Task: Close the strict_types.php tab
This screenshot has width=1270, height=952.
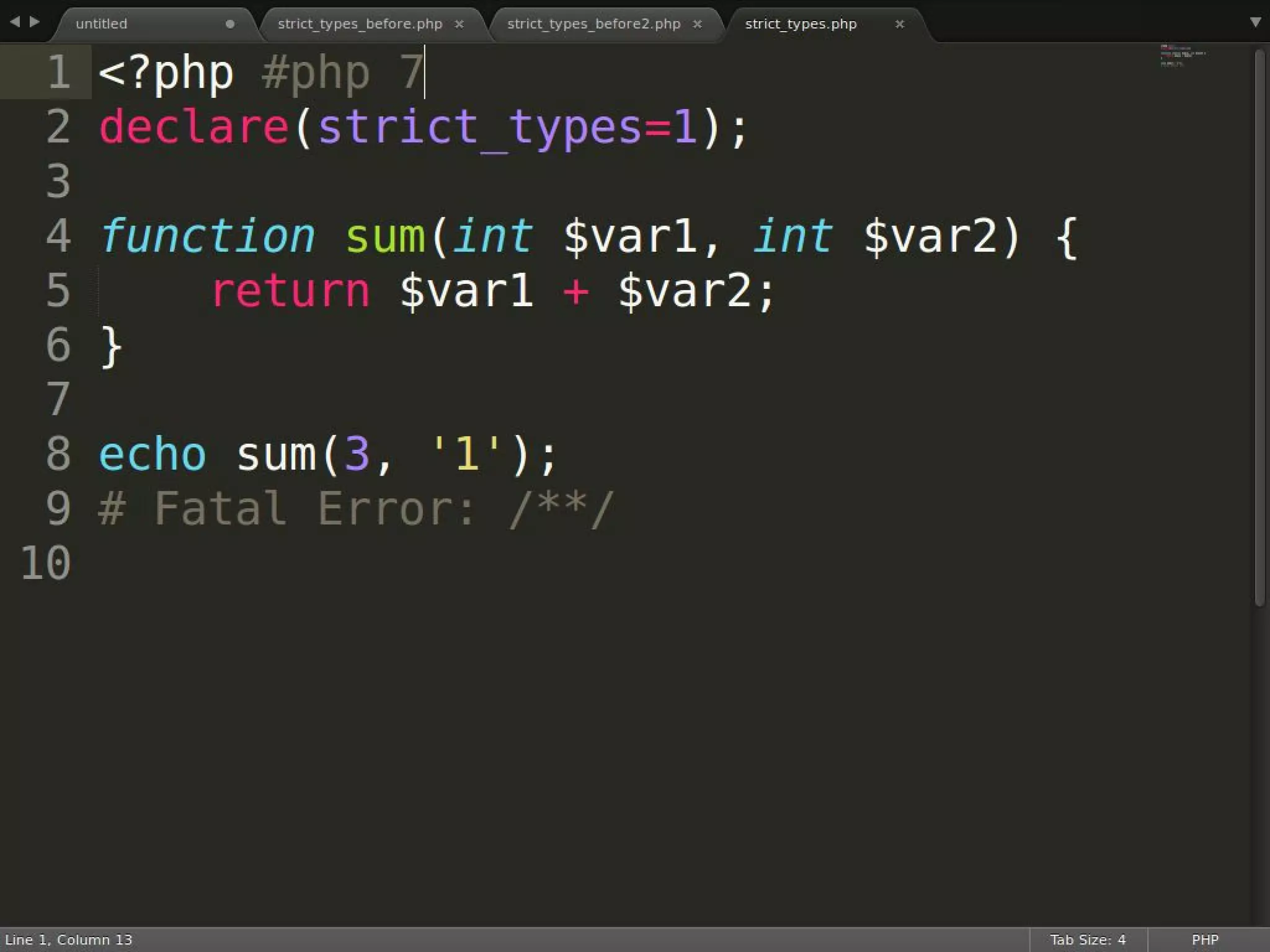Action: point(899,24)
